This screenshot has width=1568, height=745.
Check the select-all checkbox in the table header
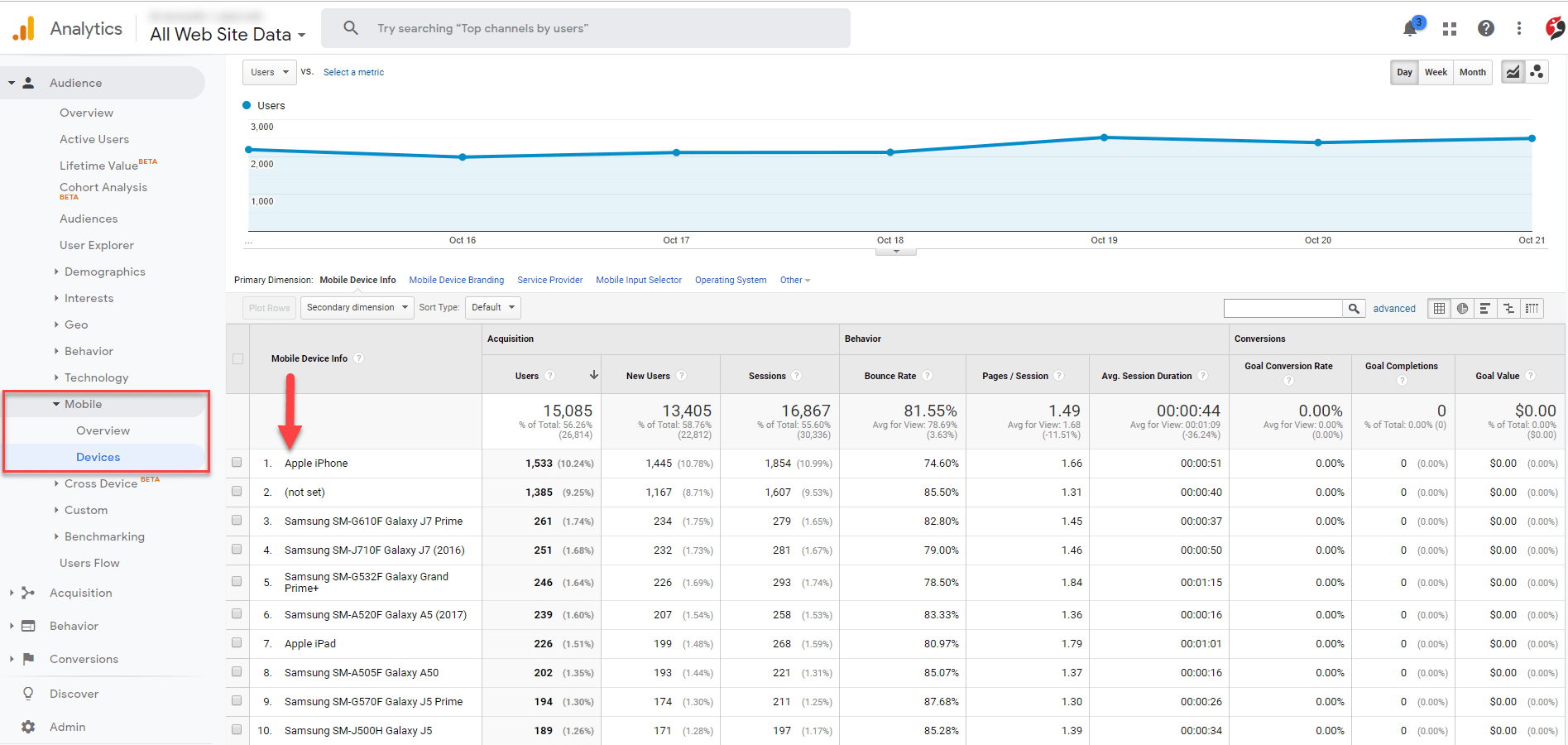coord(237,359)
